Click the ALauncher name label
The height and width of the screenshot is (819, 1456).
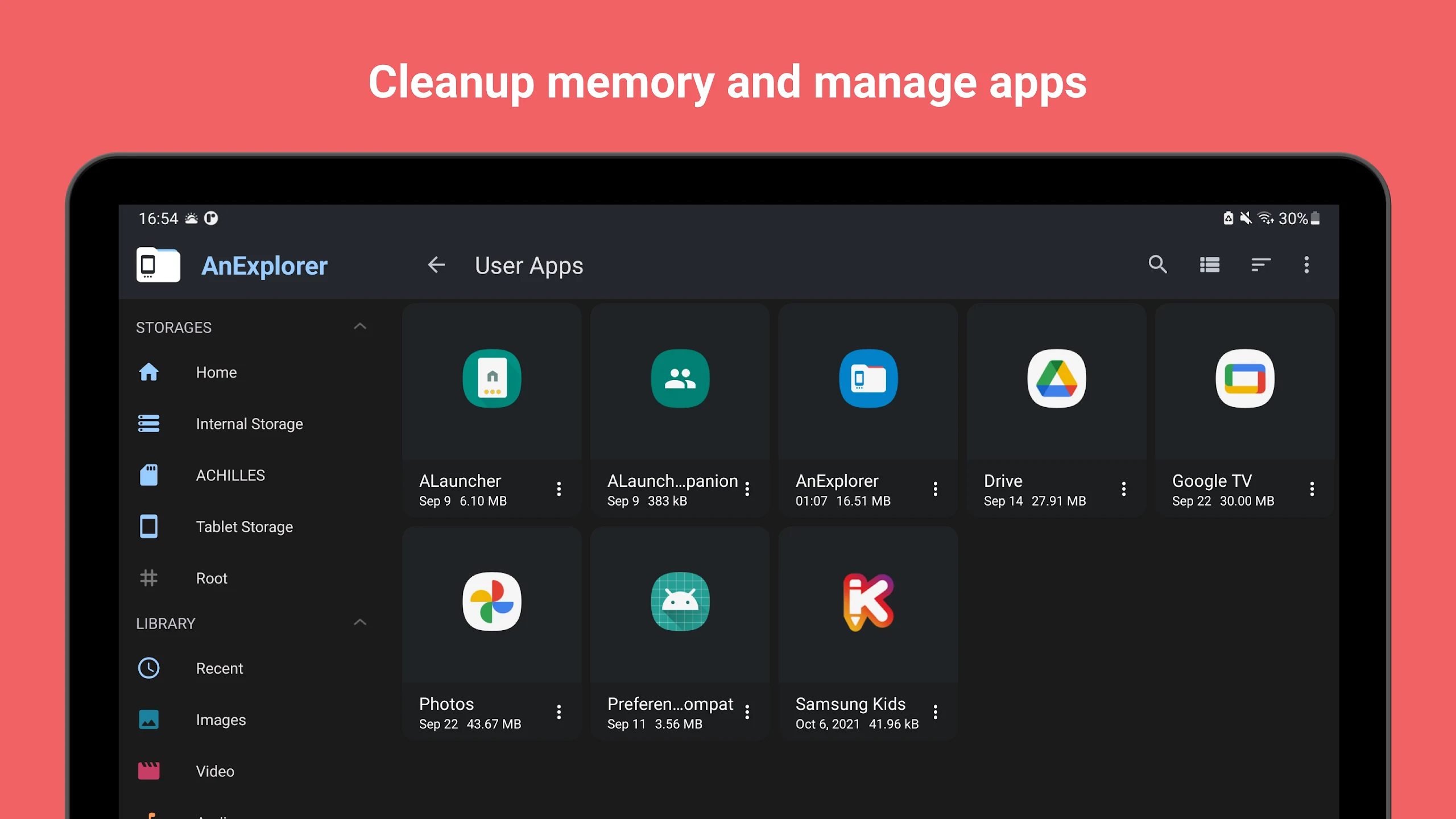pos(460,481)
